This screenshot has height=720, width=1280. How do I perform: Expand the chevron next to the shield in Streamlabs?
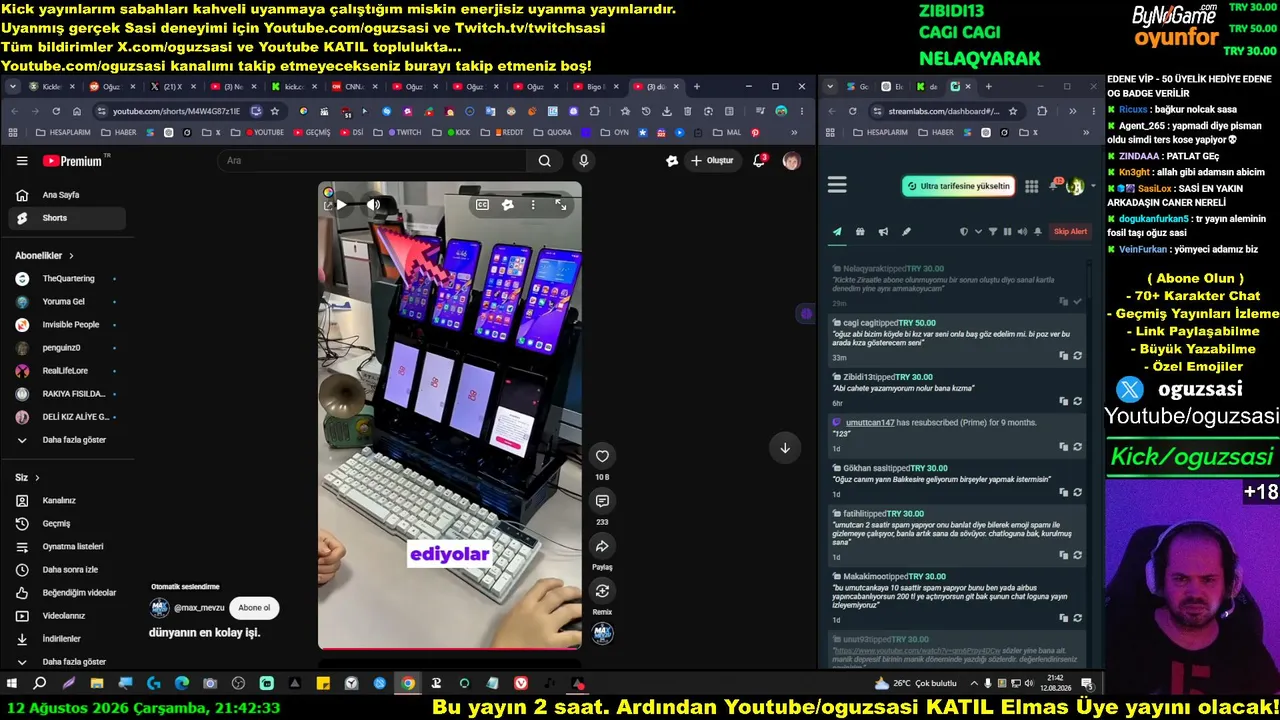pos(978,232)
